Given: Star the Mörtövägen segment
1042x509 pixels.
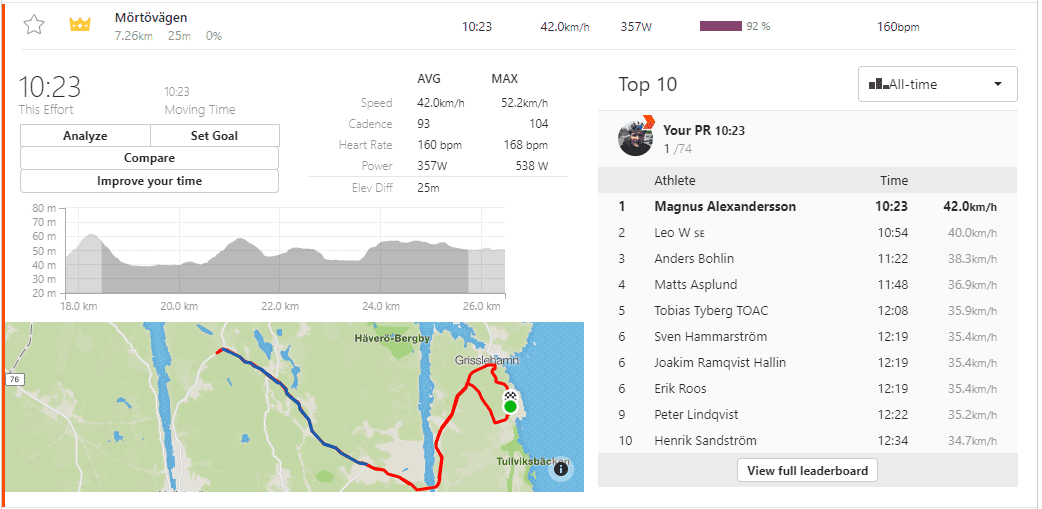Looking at the screenshot, I should [34, 25].
